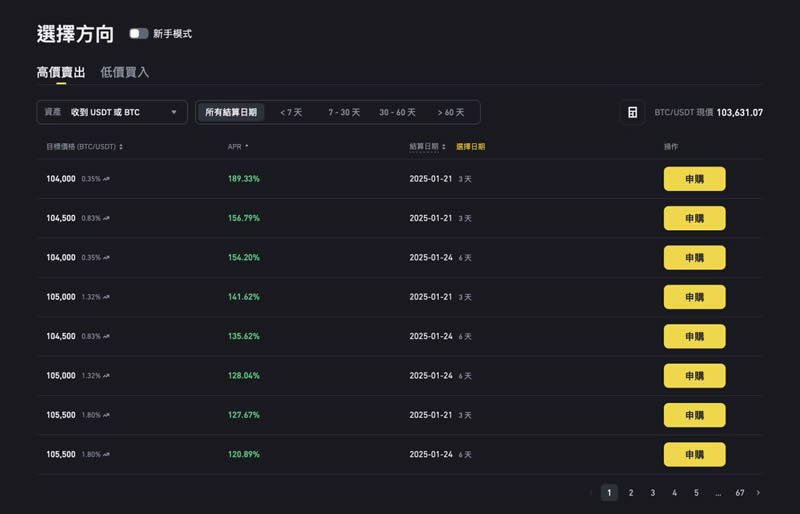This screenshot has height=514, width=800.
Task: Select the 所有結算日期 filter option
Action: point(231,112)
